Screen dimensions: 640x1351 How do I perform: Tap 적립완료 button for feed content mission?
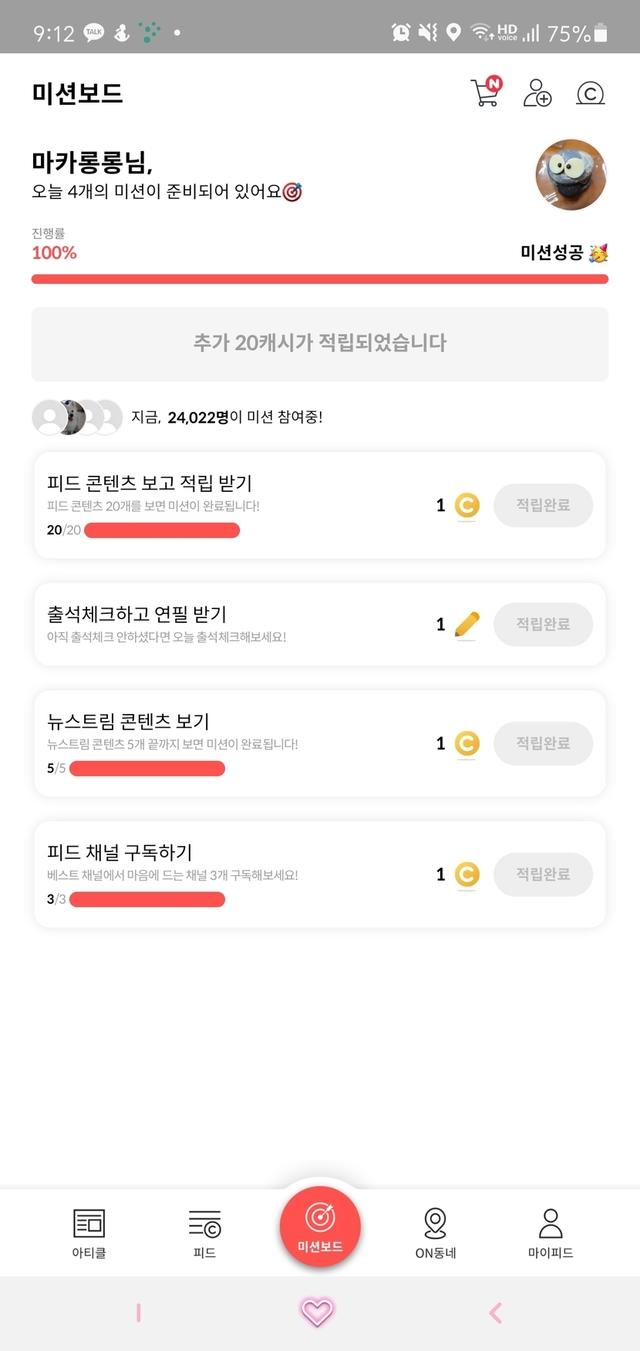tap(543, 506)
